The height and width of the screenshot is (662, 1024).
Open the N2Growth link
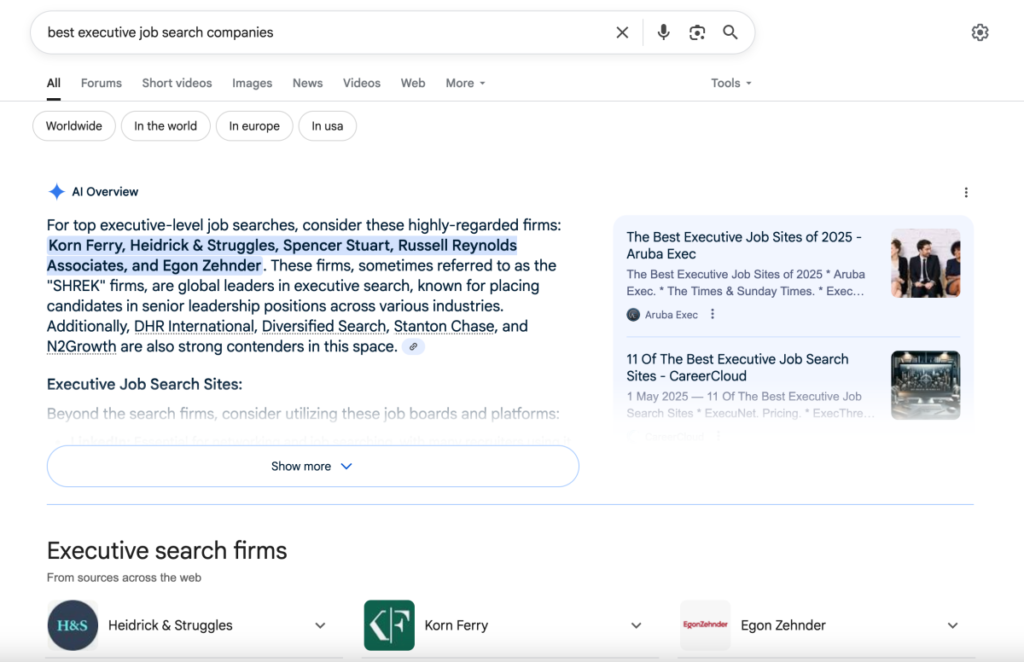coord(81,347)
